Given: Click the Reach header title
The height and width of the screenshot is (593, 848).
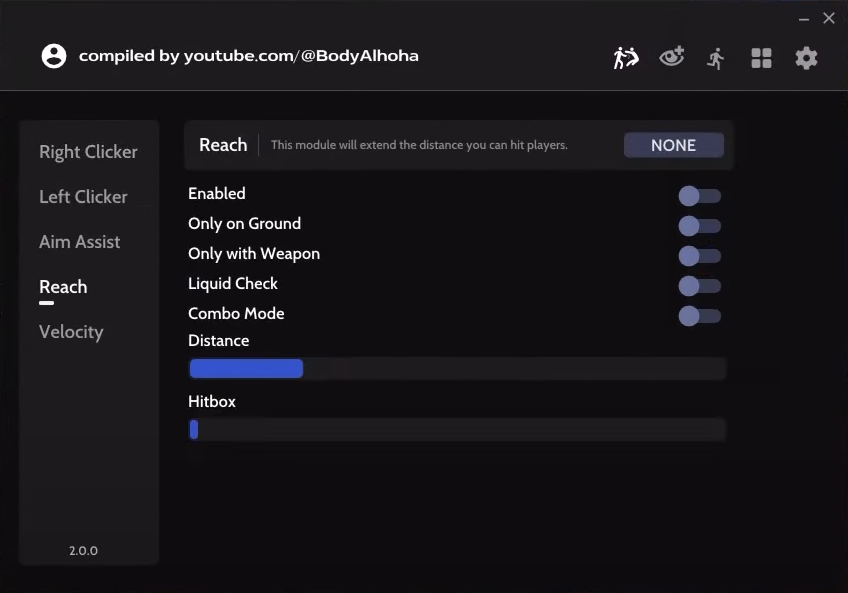Looking at the screenshot, I should (x=223, y=145).
